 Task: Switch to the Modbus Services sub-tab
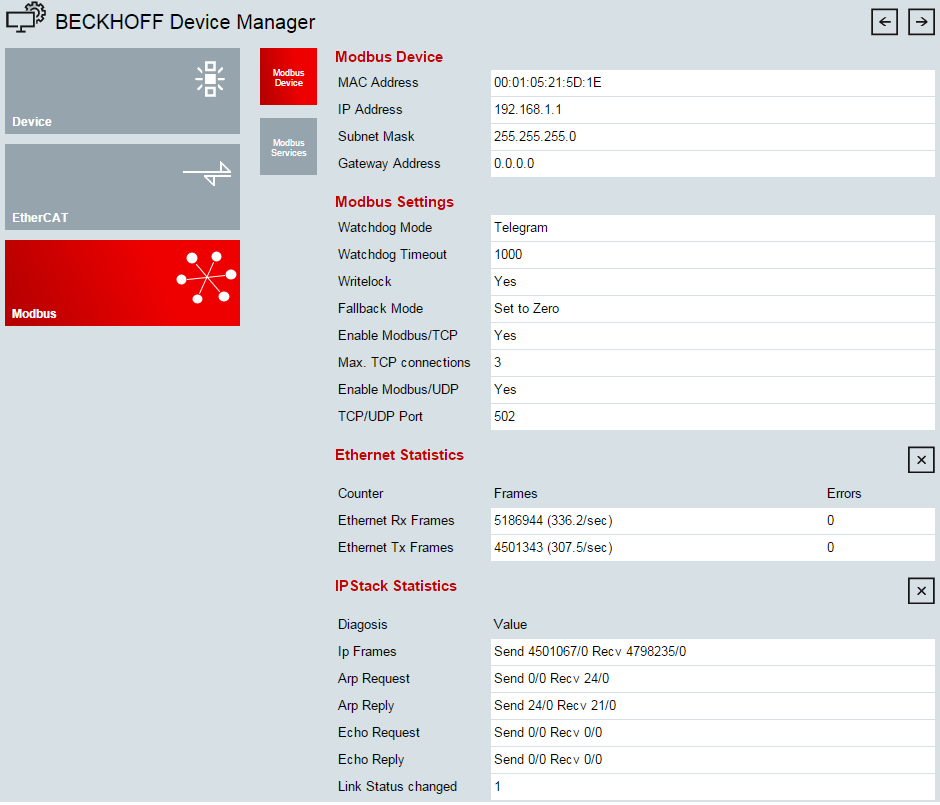(288, 147)
